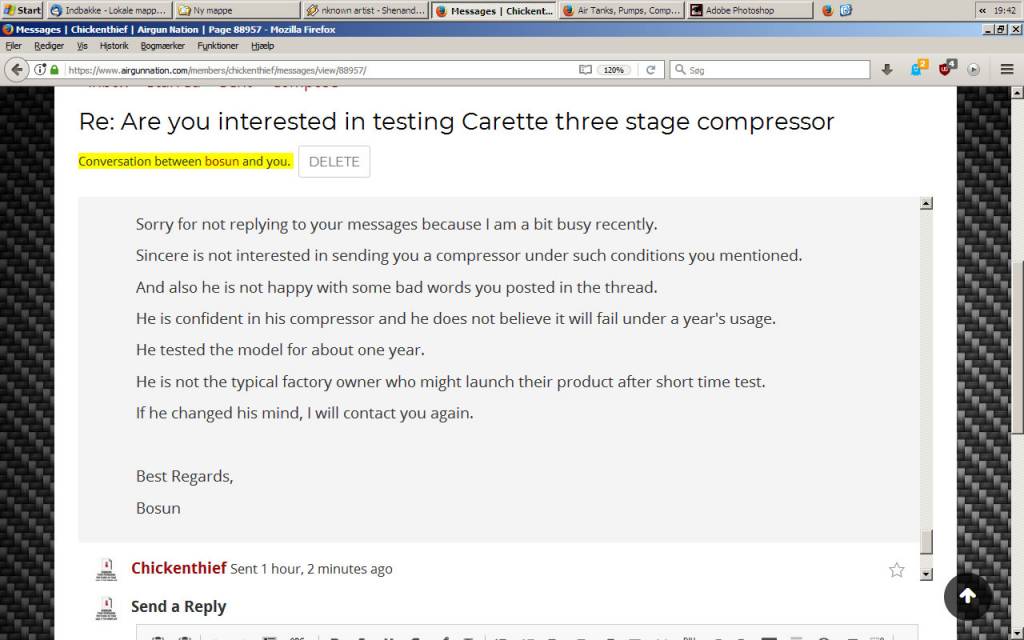The height and width of the screenshot is (640, 1024).
Task: Open the Historik menu
Action: pyautogui.click(x=114, y=46)
